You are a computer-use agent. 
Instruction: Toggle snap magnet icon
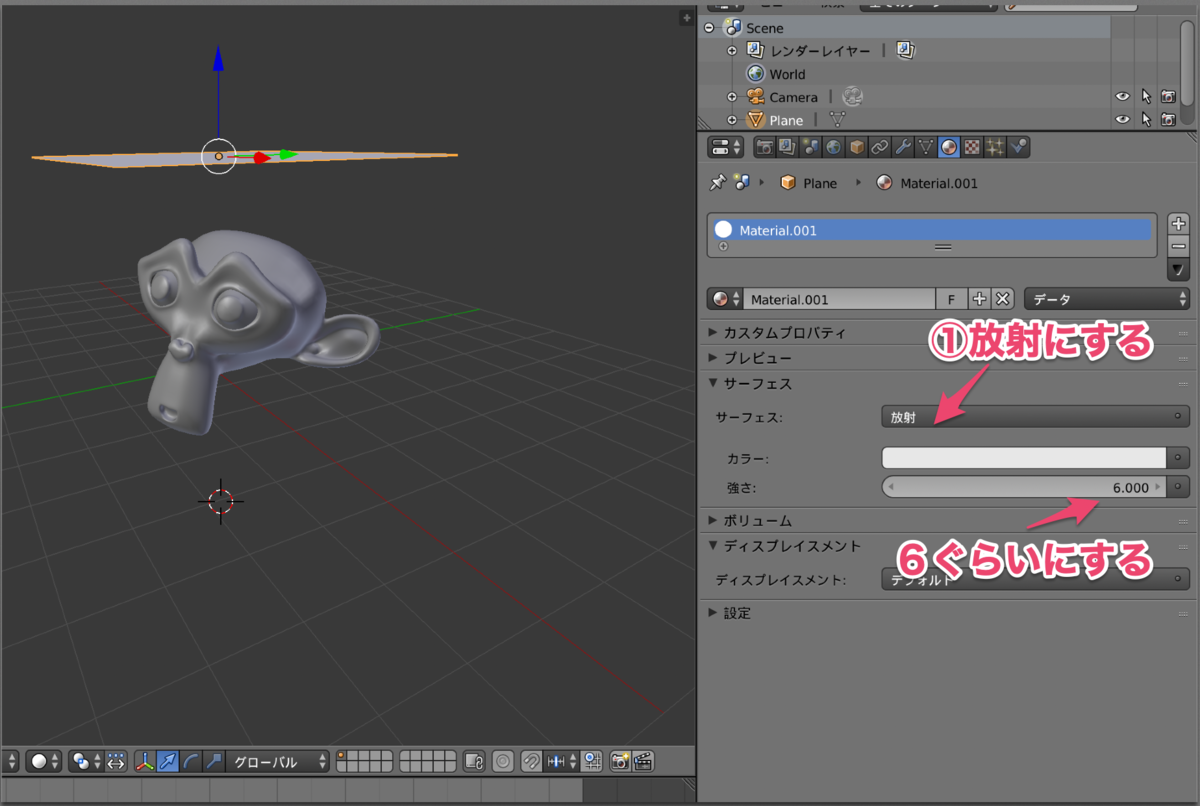[x=531, y=761]
